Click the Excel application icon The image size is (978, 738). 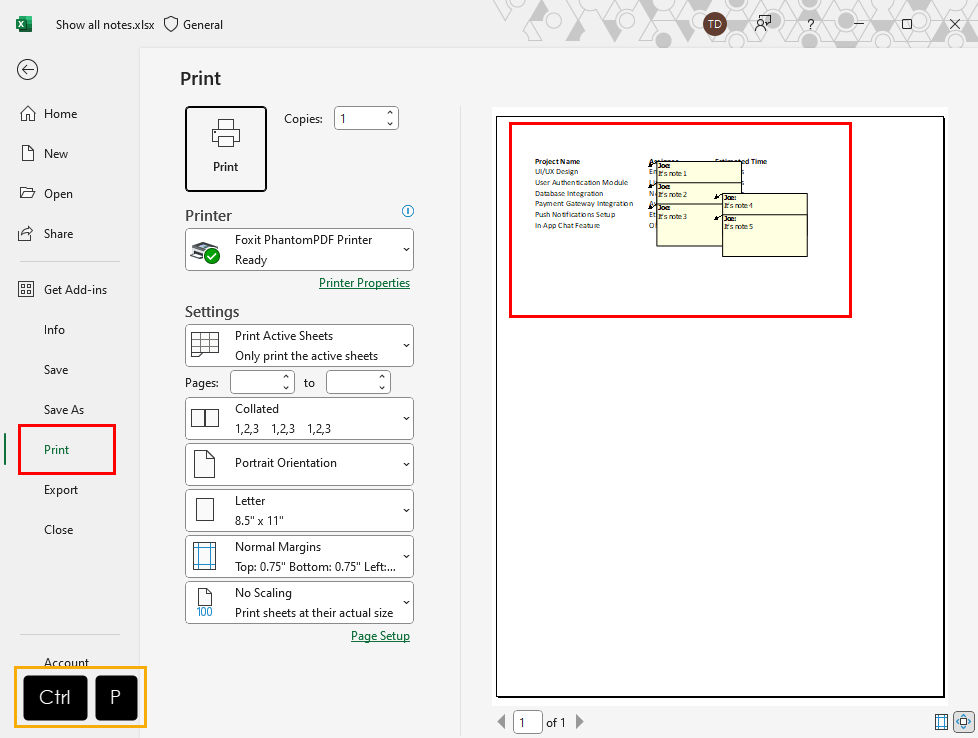click(24, 24)
